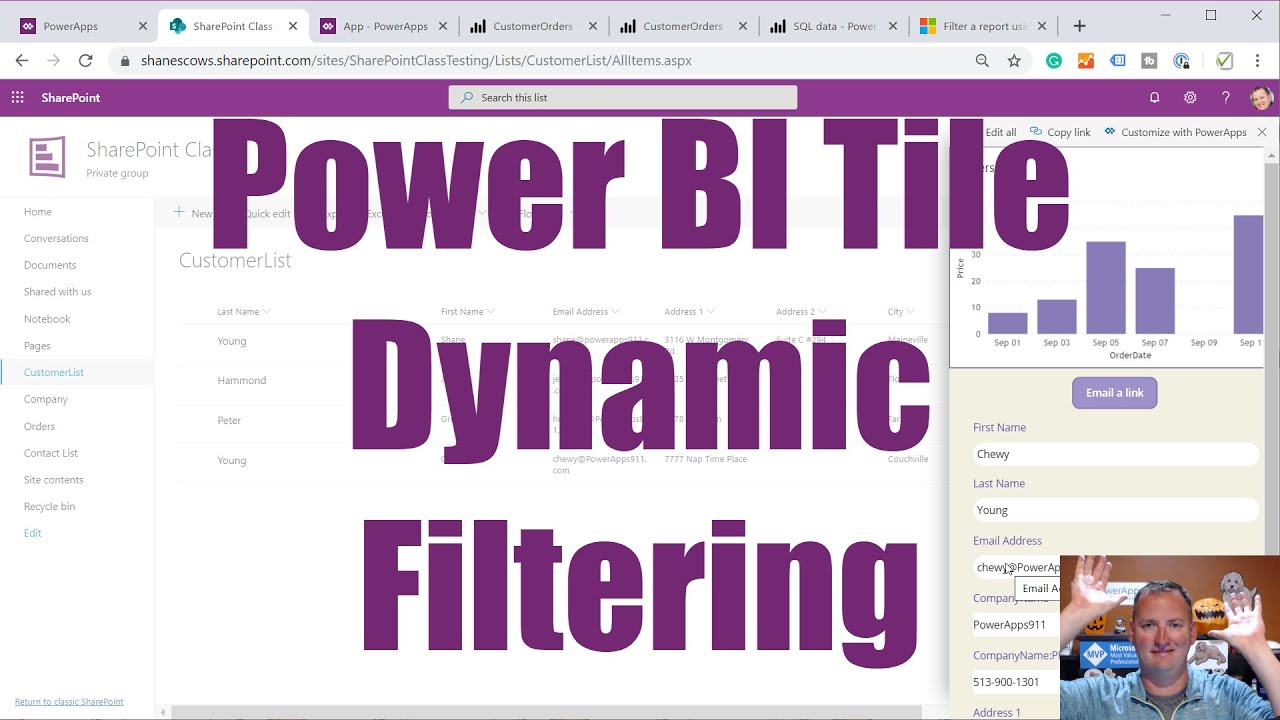The width and height of the screenshot is (1280, 720).
Task: Click the Grammarly extension icon
Action: pyautogui.click(x=1054, y=61)
